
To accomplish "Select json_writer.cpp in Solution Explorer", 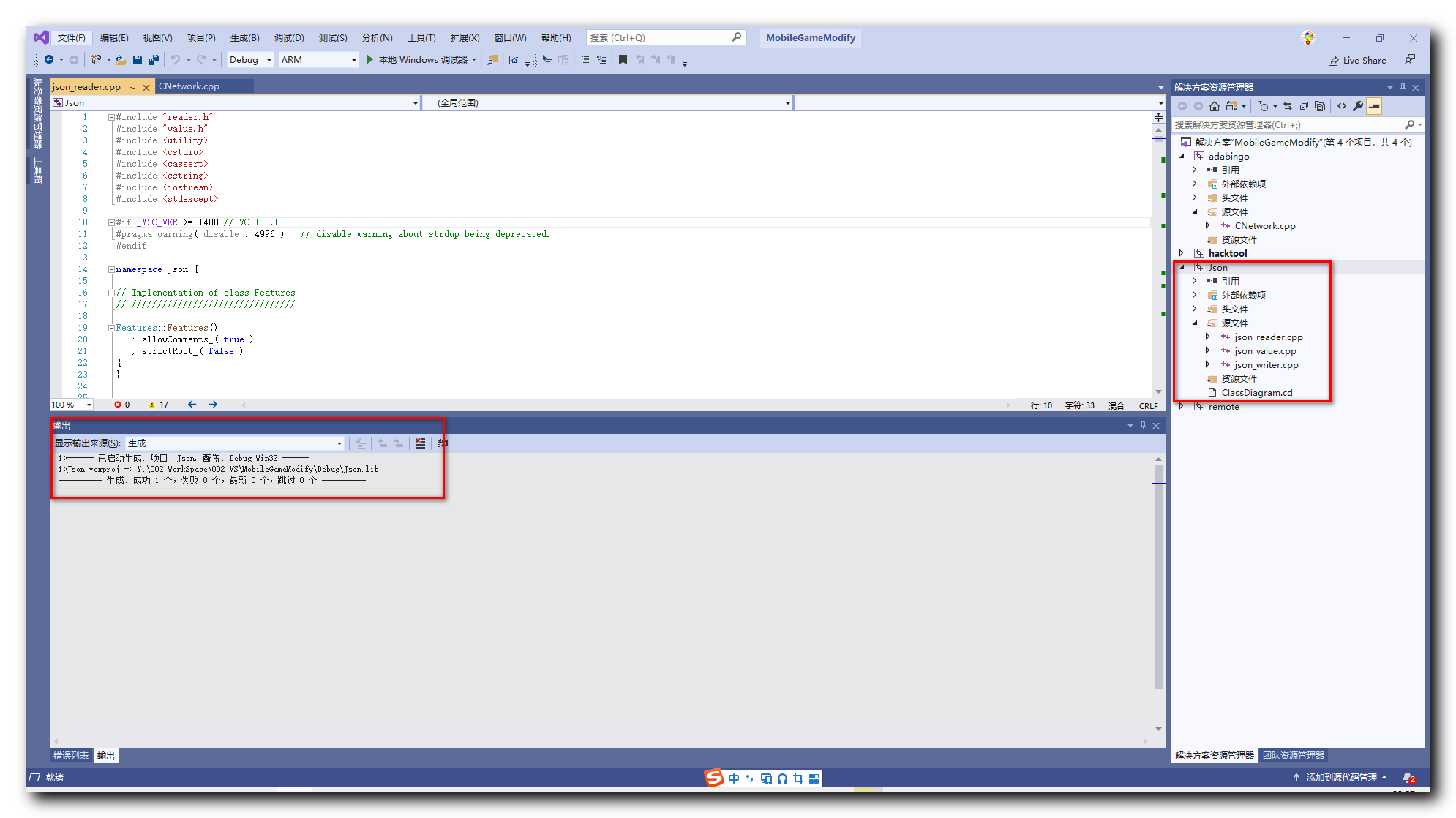I will tap(1266, 365).
